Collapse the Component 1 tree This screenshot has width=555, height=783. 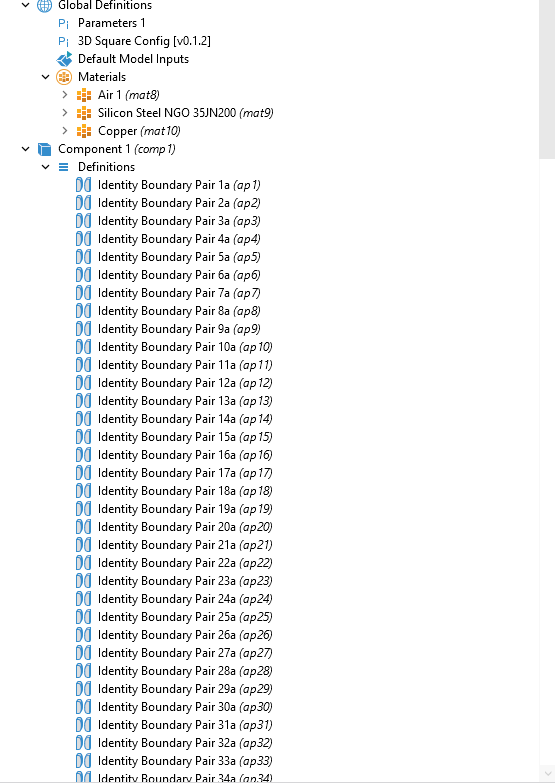click(25, 149)
